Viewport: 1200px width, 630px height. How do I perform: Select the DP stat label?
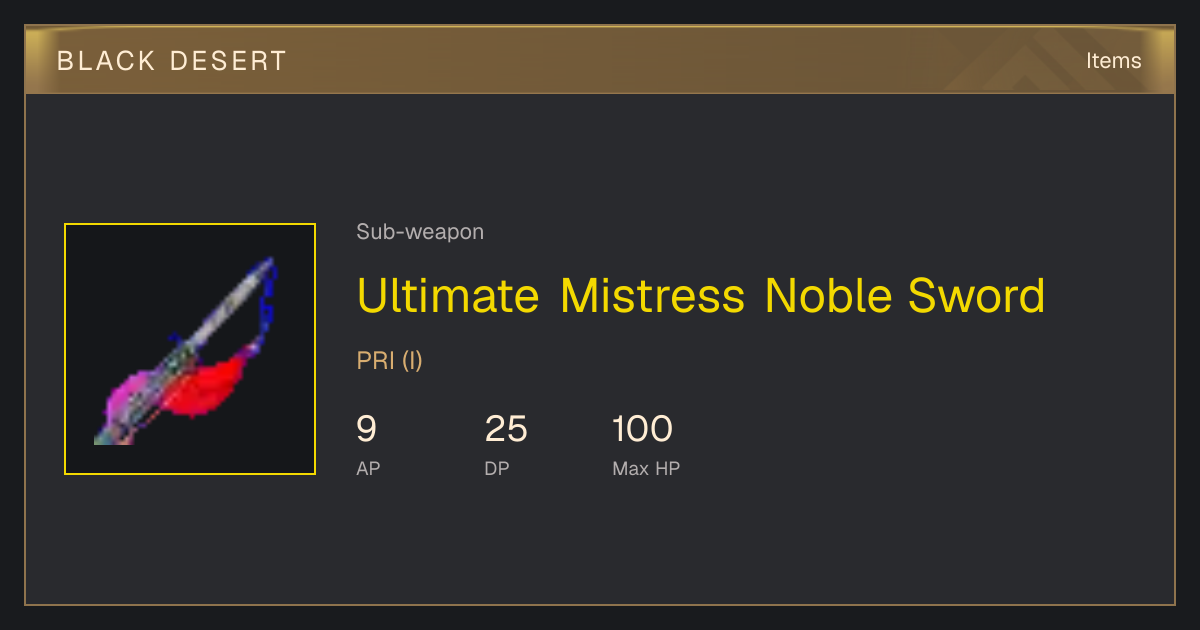coord(497,468)
